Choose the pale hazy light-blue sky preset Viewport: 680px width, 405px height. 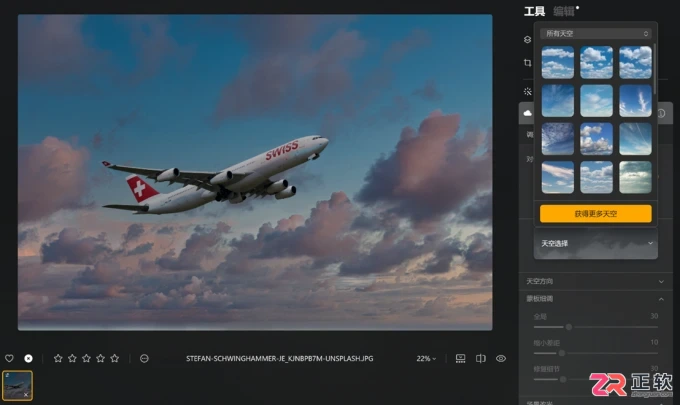coord(596,101)
